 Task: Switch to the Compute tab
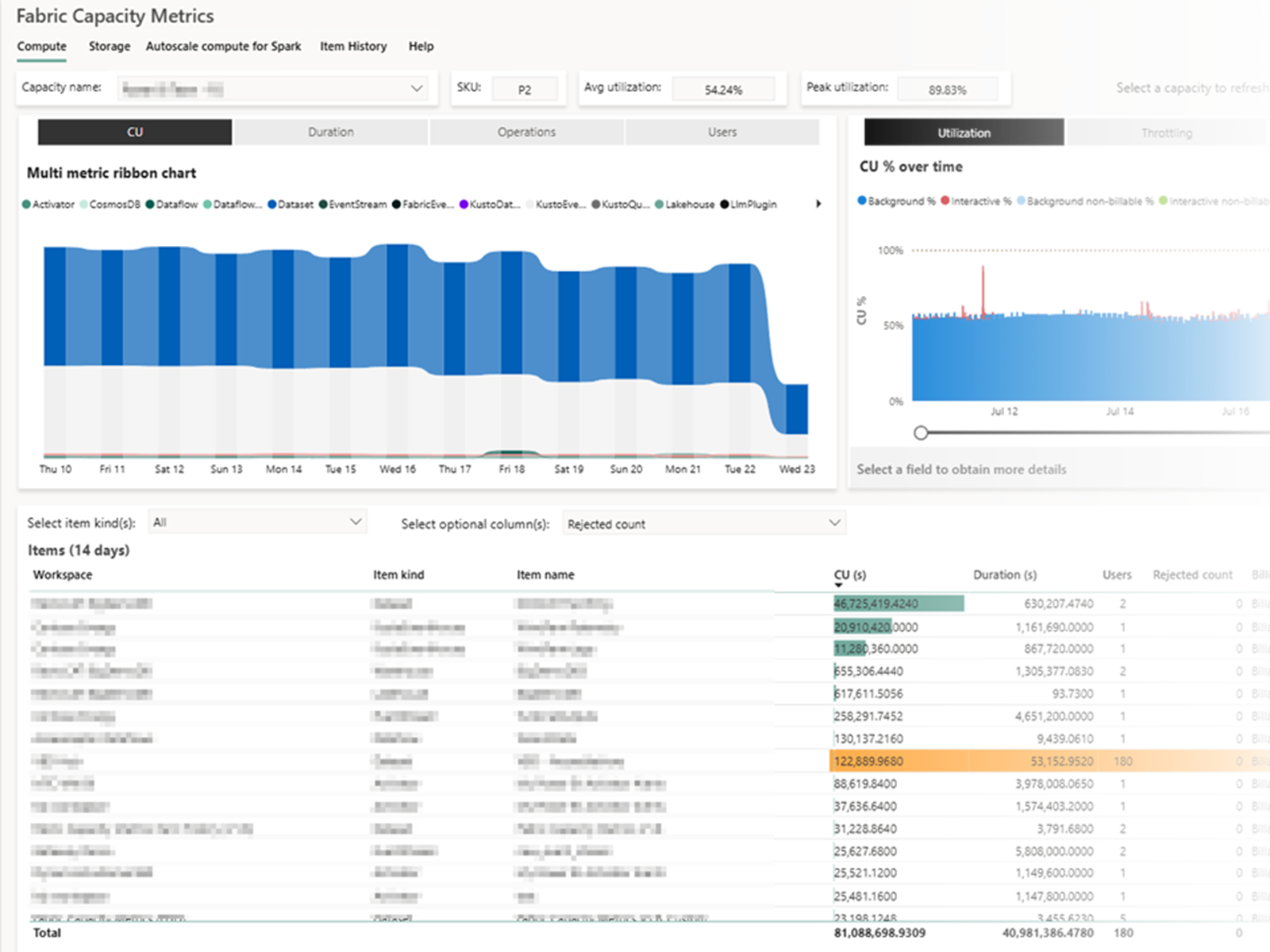tap(42, 46)
